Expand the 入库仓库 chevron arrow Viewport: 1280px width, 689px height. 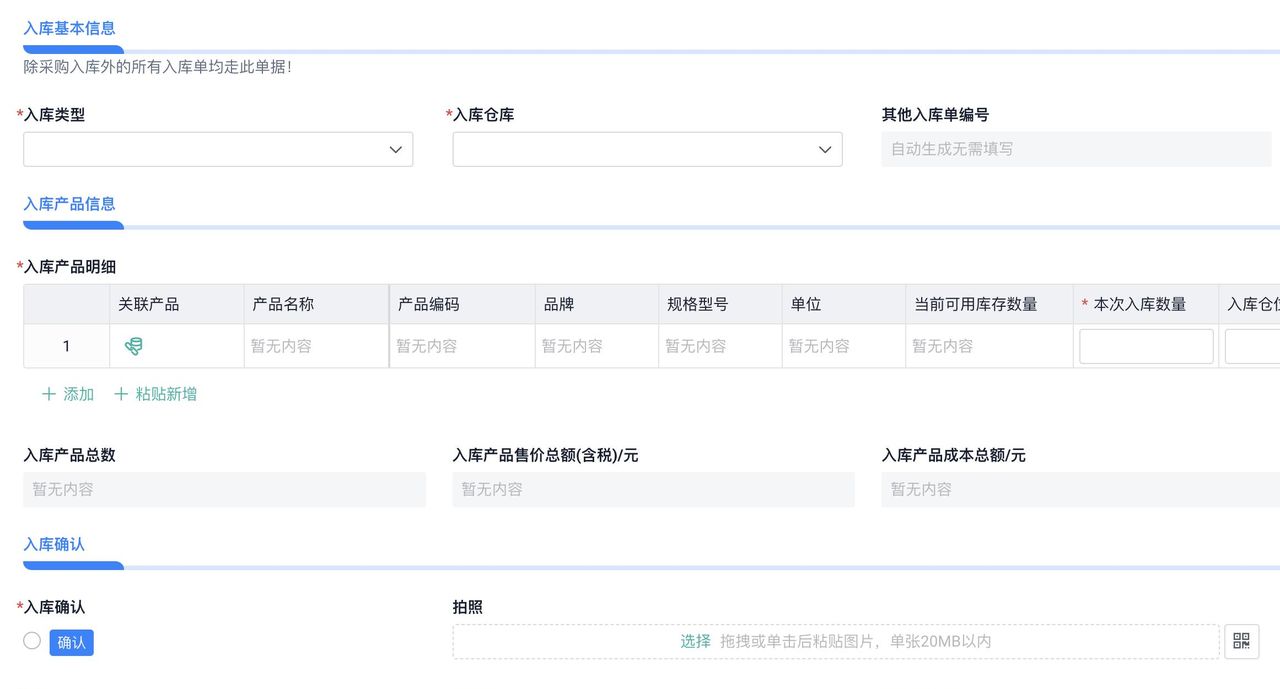coord(825,148)
